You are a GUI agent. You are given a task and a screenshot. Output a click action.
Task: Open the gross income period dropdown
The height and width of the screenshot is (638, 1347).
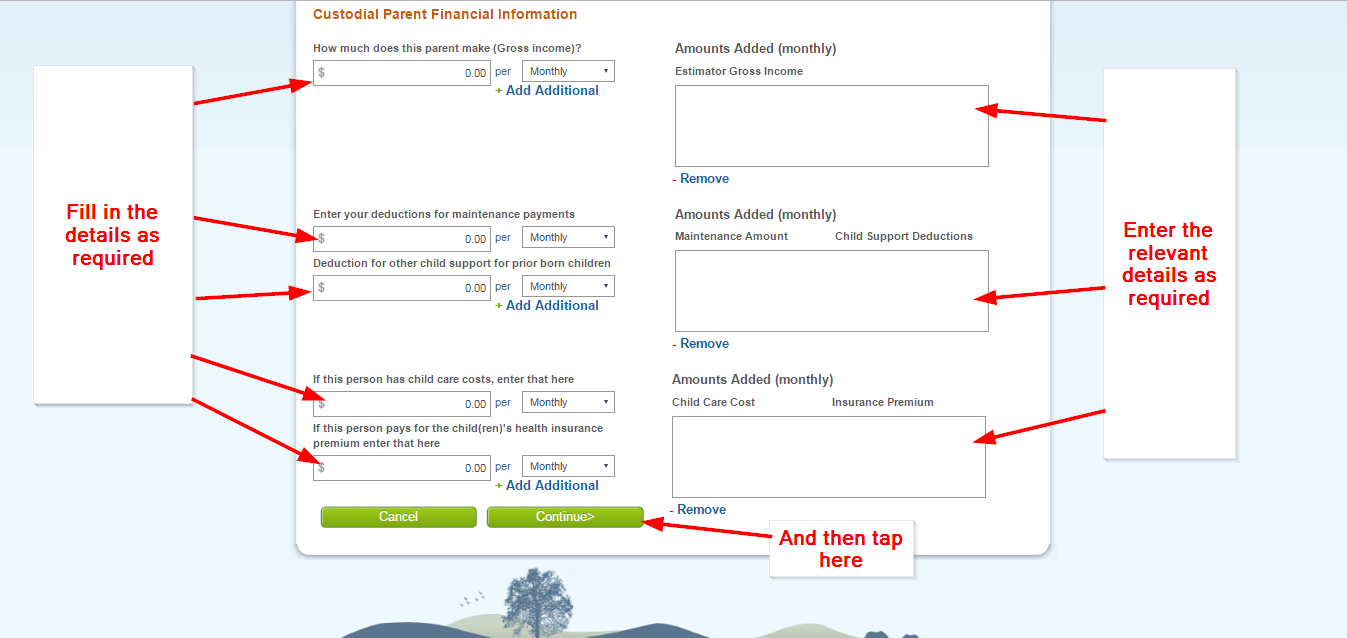pos(568,71)
